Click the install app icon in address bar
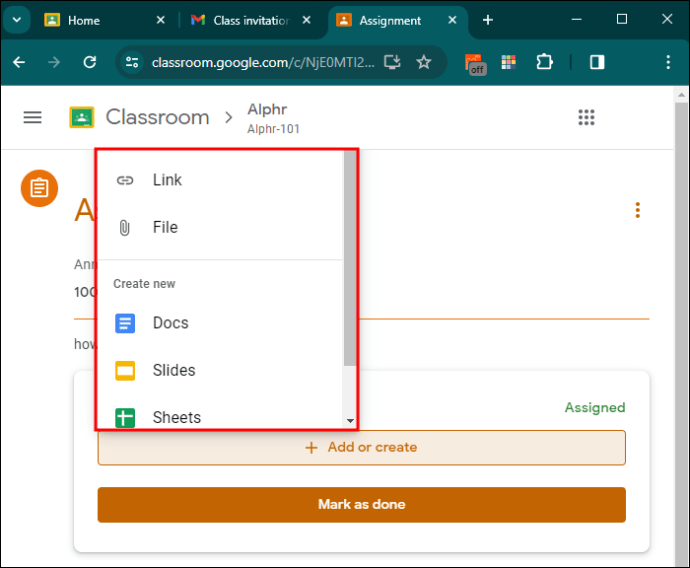690x568 pixels. point(392,62)
